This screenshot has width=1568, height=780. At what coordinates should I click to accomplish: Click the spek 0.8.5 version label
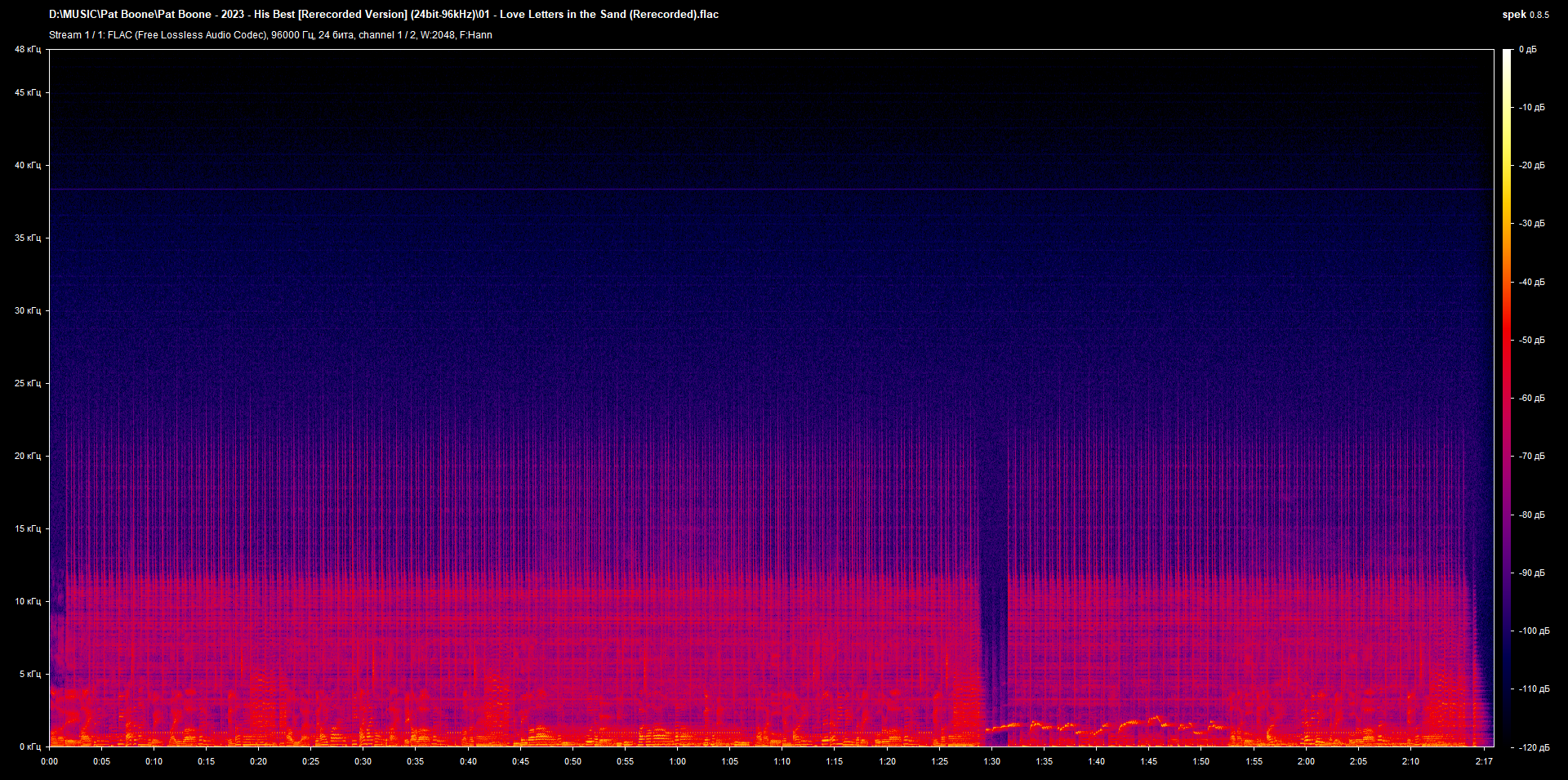(x=1525, y=15)
